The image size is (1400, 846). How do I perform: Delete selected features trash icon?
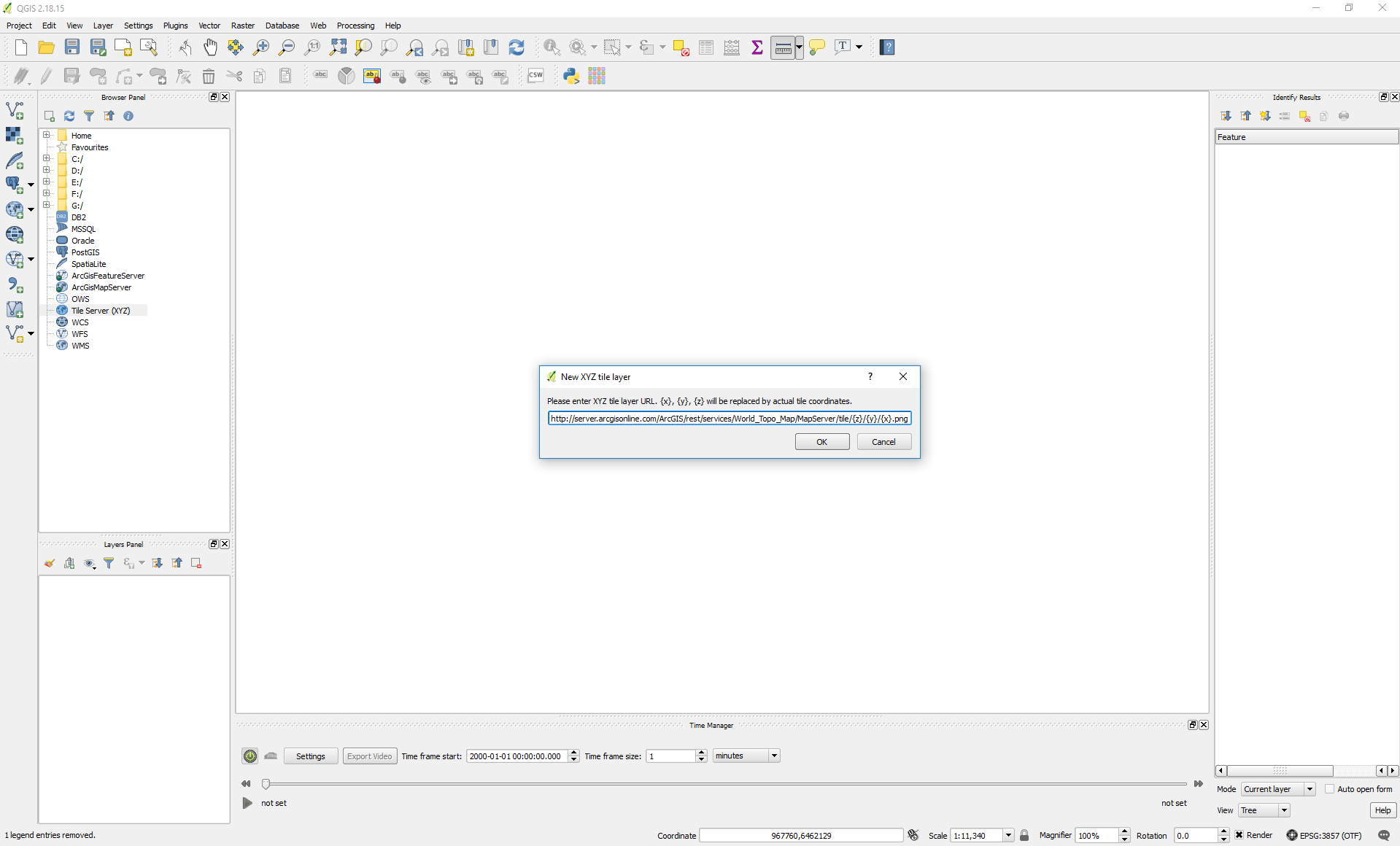(x=209, y=76)
